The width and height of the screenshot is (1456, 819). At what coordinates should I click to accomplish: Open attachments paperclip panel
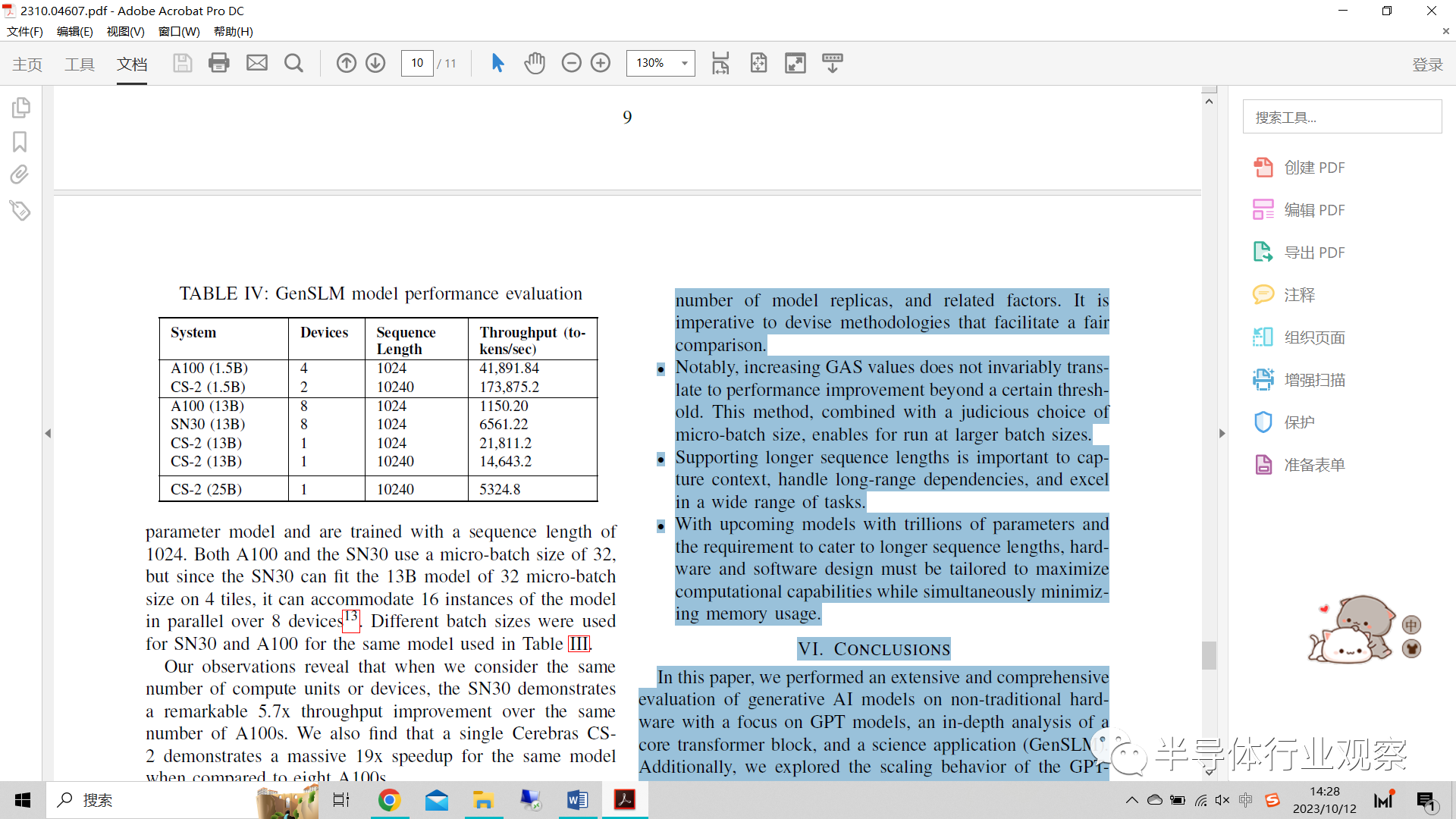[x=20, y=175]
